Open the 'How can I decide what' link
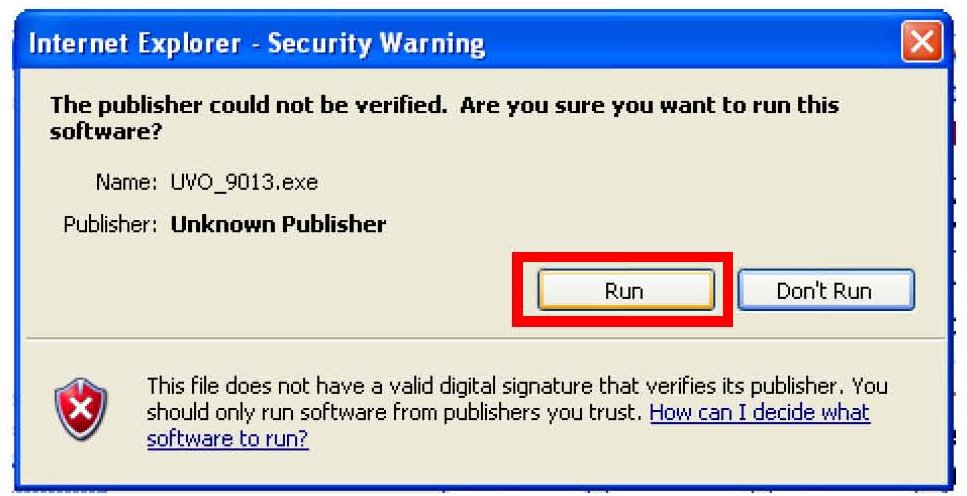 tap(760, 412)
